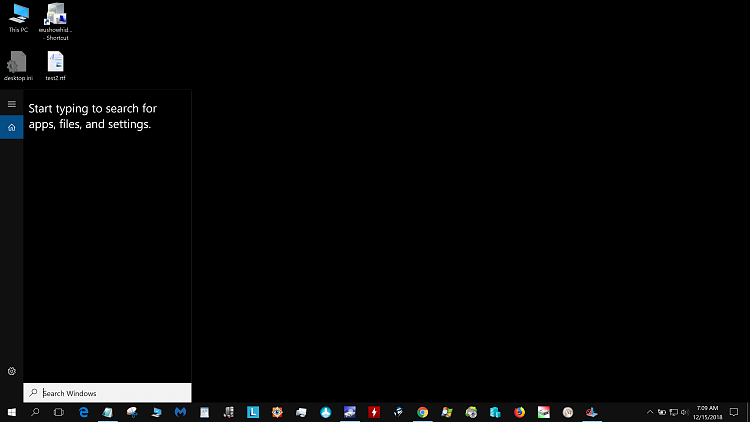Select the test2.rtf desktop file
The image size is (750, 422).
point(55,66)
